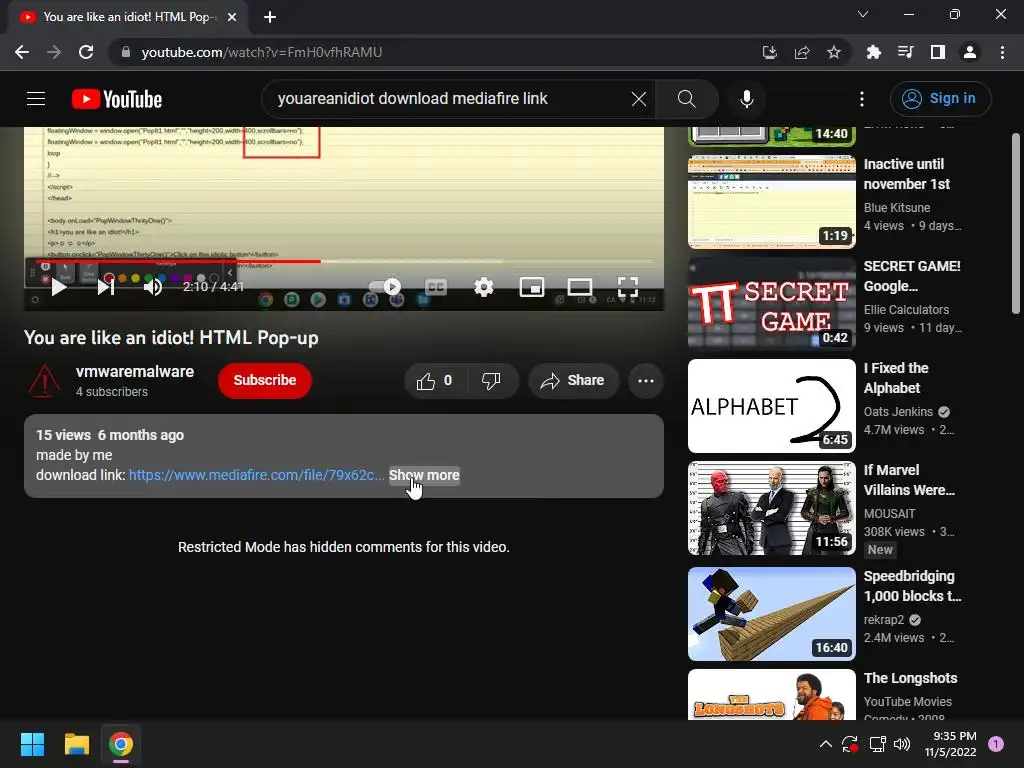Open 'The Longshots' movie title
1024x768 pixels.
(910, 679)
